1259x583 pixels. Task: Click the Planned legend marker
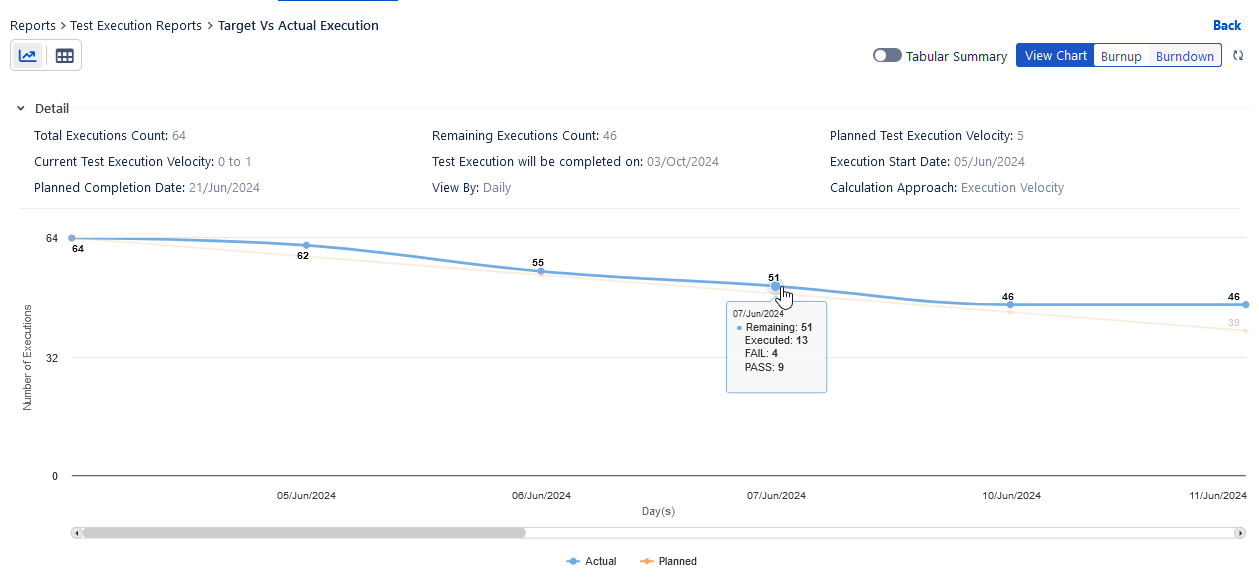point(645,561)
